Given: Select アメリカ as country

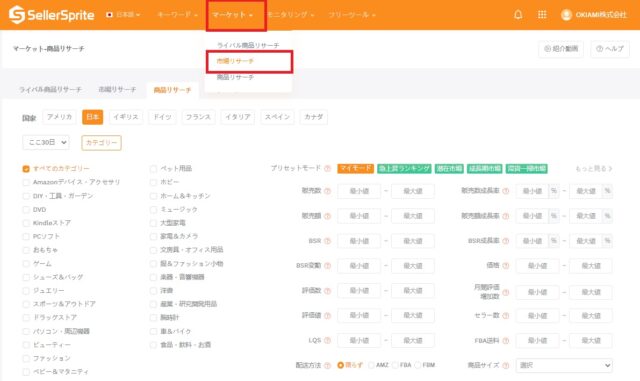Looking at the screenshot, I should click(59, 117).
